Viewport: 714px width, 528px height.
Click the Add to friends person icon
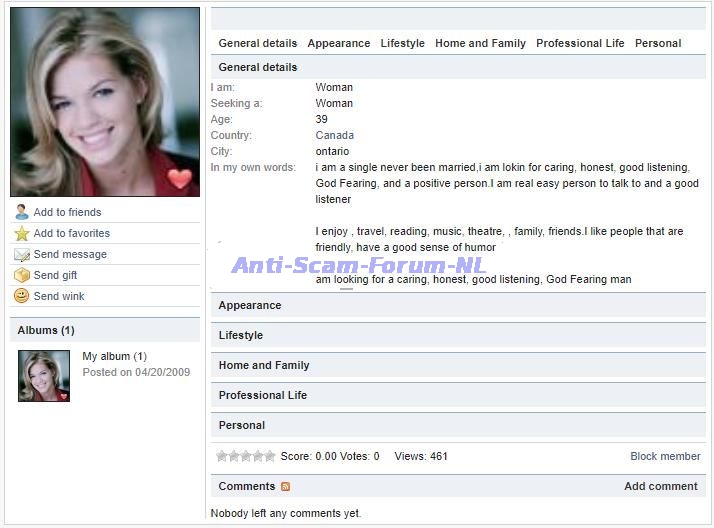click(x=21, y=212)
